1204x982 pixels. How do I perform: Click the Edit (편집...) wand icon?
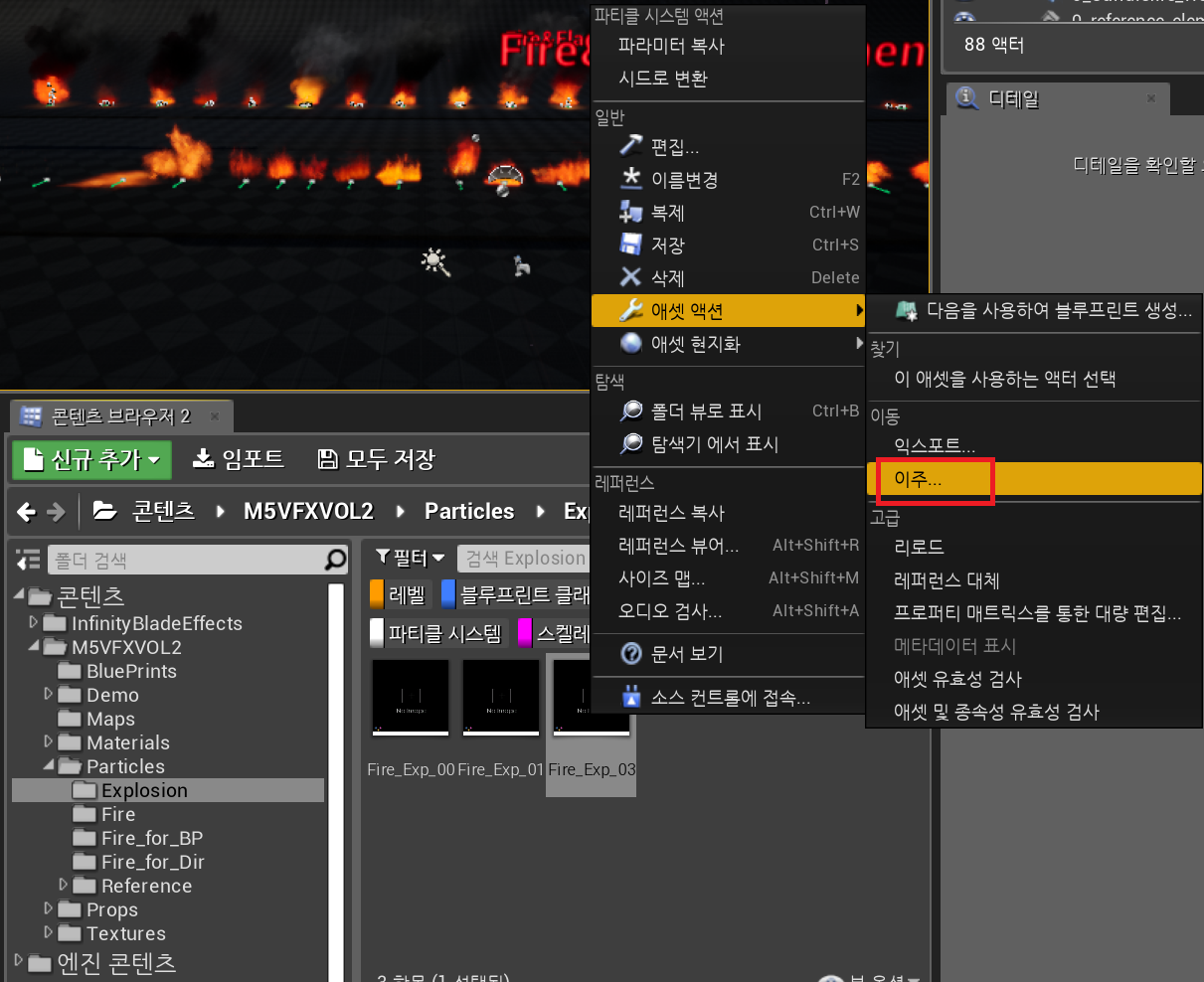[630, 146]
